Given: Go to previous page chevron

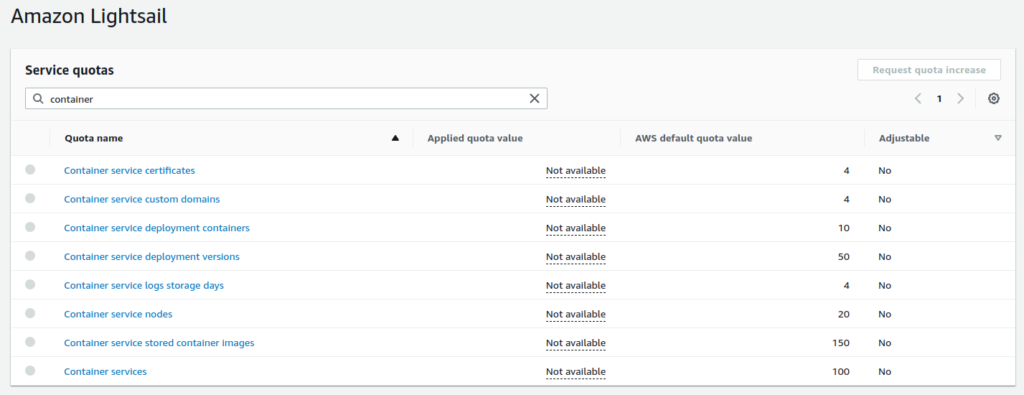Looking at the screenshot, I should tap(918, 99).
